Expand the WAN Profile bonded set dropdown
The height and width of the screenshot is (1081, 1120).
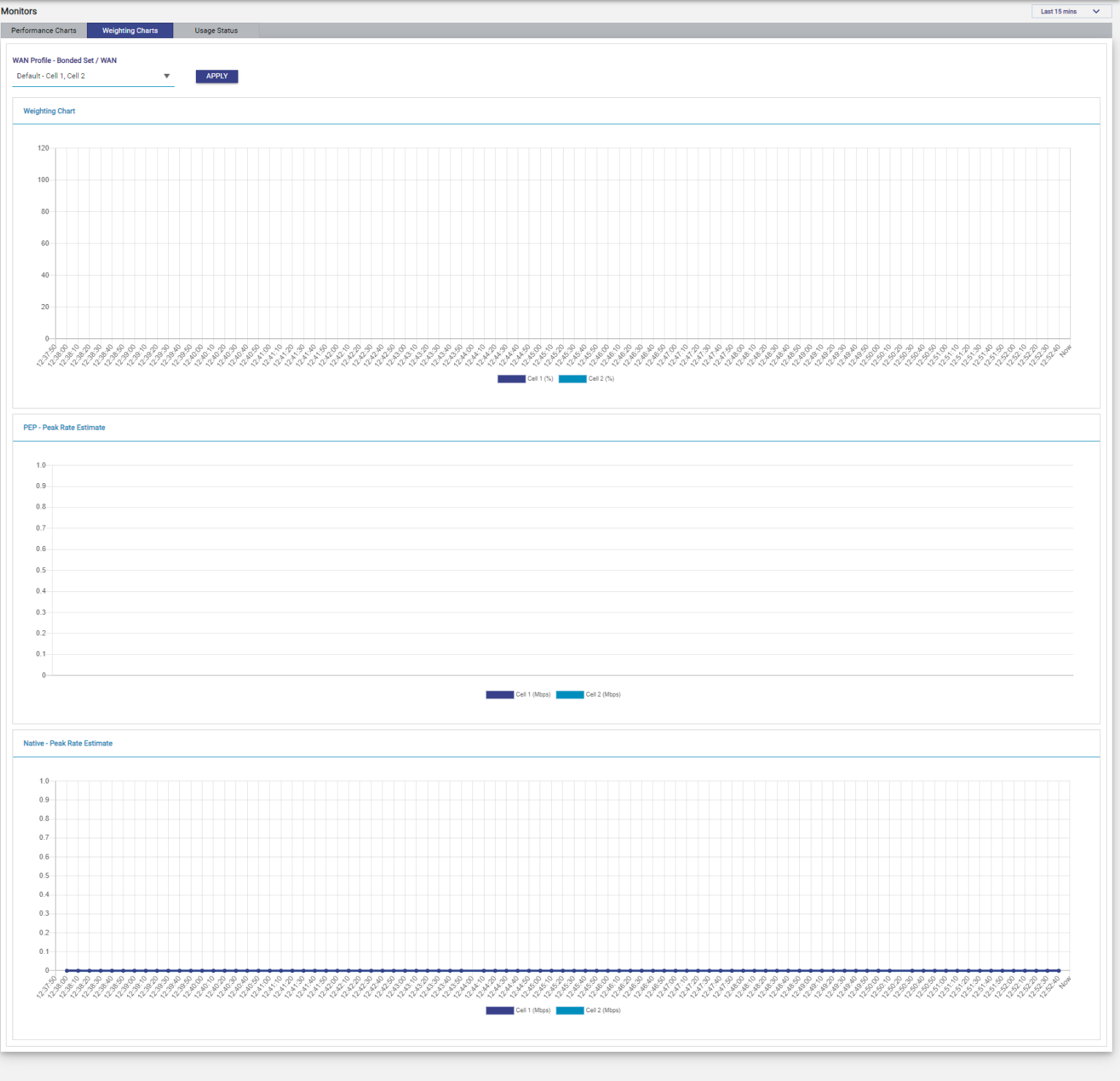coord(93,76)
